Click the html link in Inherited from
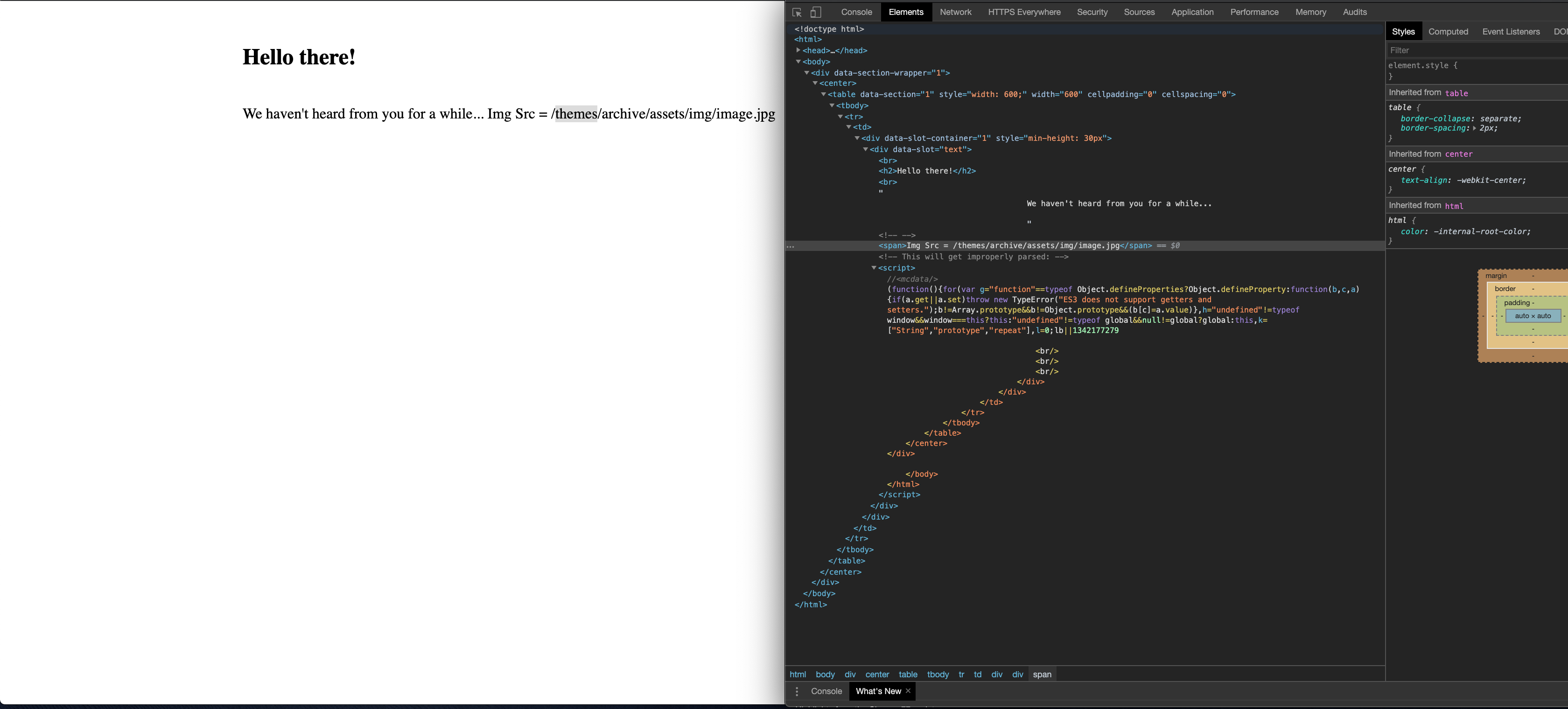 point(1454,206)
